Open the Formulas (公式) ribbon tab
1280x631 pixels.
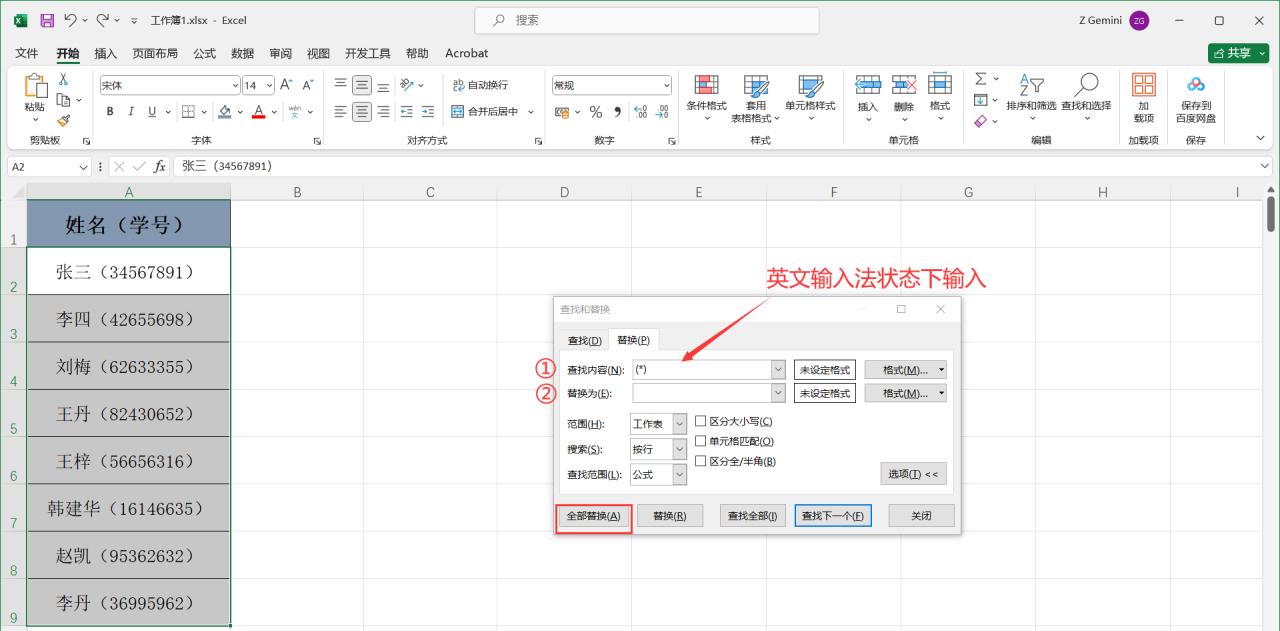click(x=204, y=53)
